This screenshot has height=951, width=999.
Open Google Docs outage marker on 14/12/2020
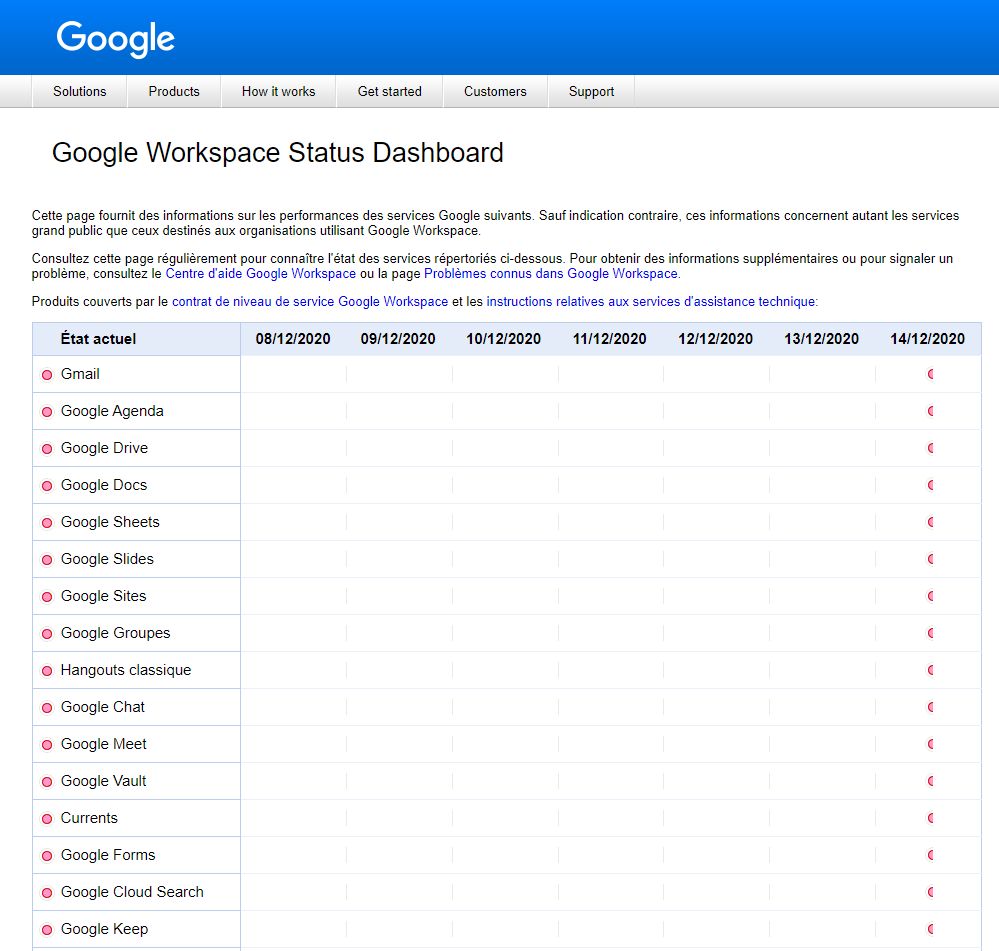coord(930,485)
